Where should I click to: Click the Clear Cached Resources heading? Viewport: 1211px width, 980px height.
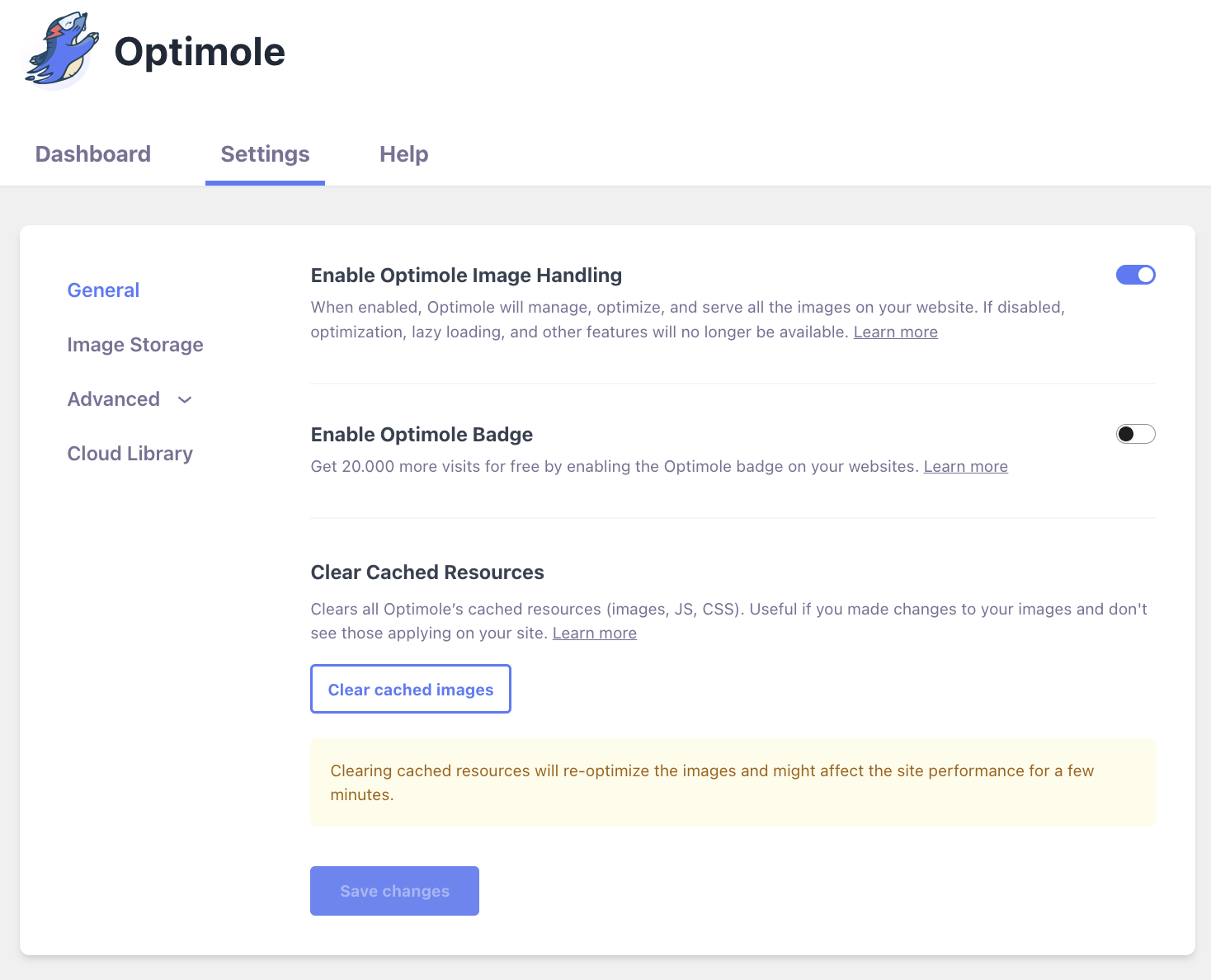tap(427, 572)
